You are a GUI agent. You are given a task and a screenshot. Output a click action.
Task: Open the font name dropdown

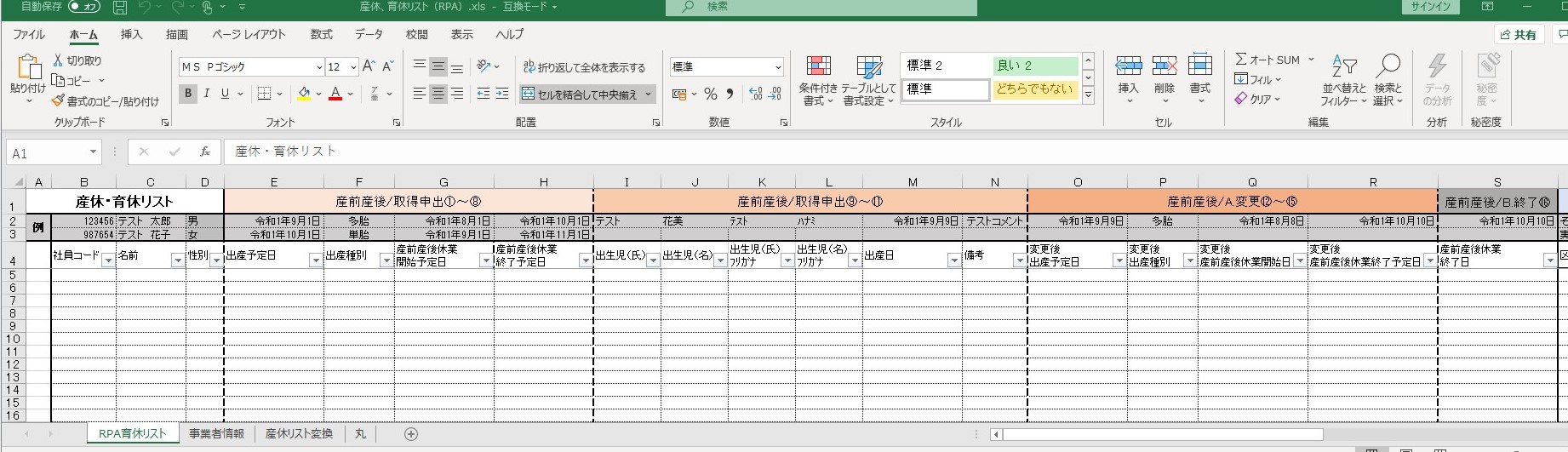coord(319,67)
